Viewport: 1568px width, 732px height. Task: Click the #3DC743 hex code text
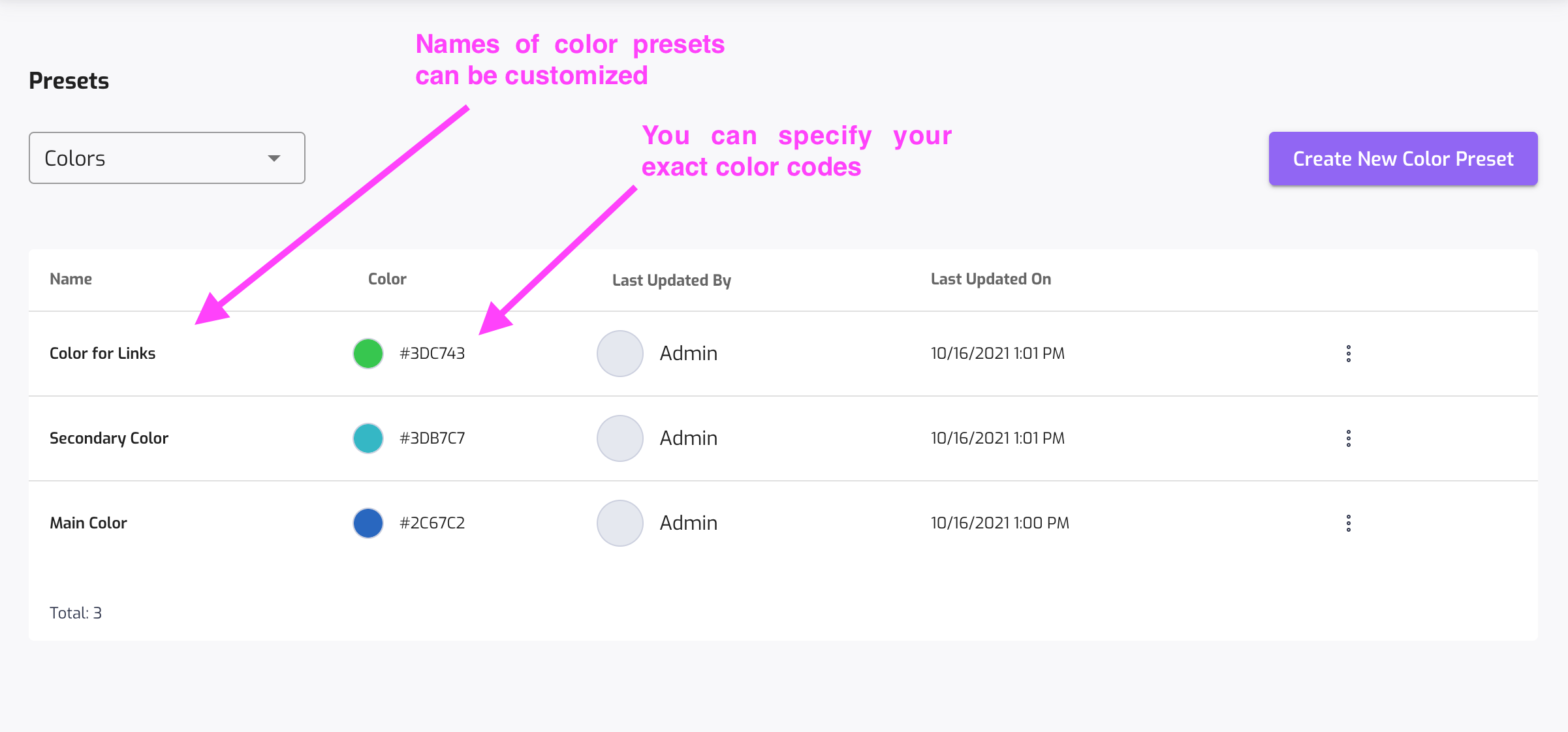click(x=432, y=354)
